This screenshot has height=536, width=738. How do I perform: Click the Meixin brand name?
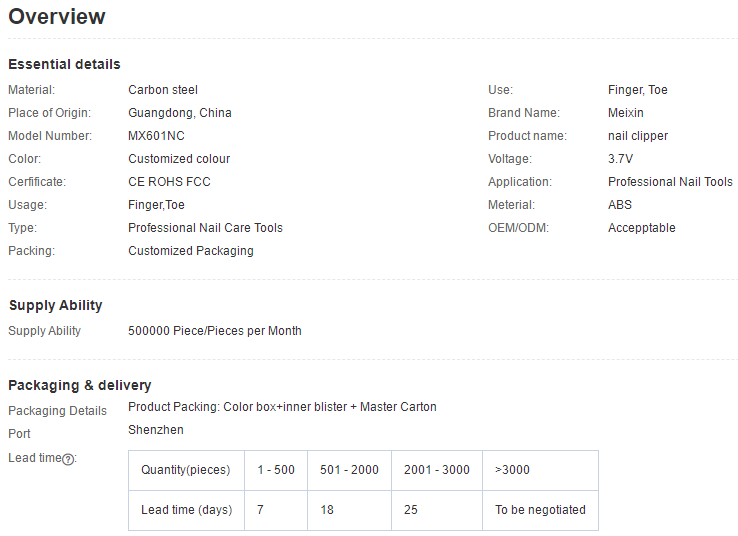click(x=626, y=113)
